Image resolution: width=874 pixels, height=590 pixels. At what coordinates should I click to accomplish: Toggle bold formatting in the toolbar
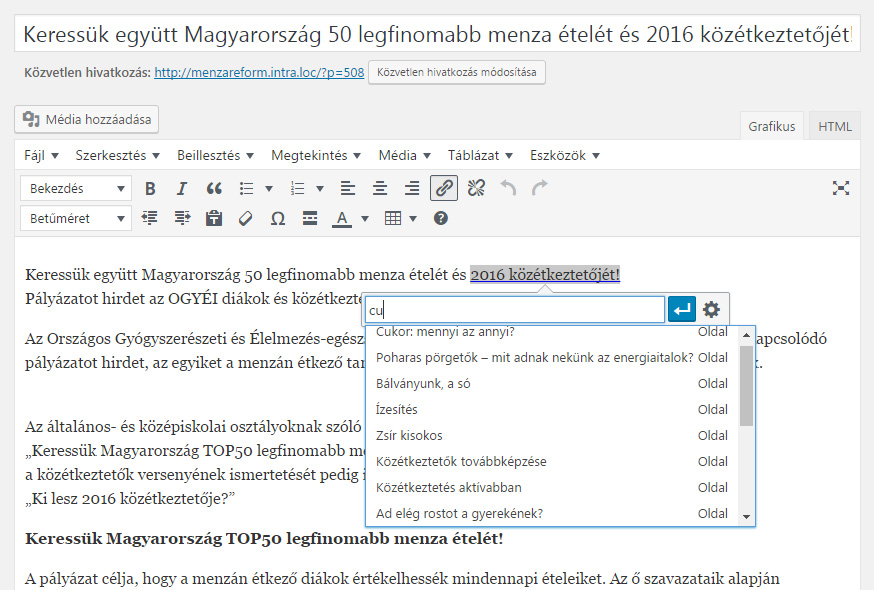[x=150, y=188]
